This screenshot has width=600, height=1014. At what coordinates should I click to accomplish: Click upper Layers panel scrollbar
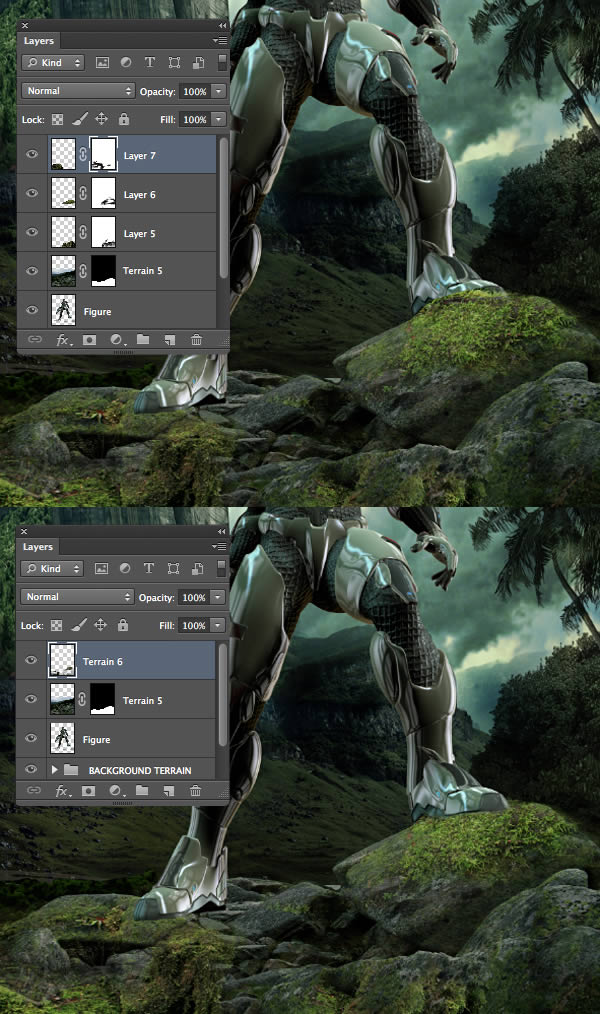223,207
